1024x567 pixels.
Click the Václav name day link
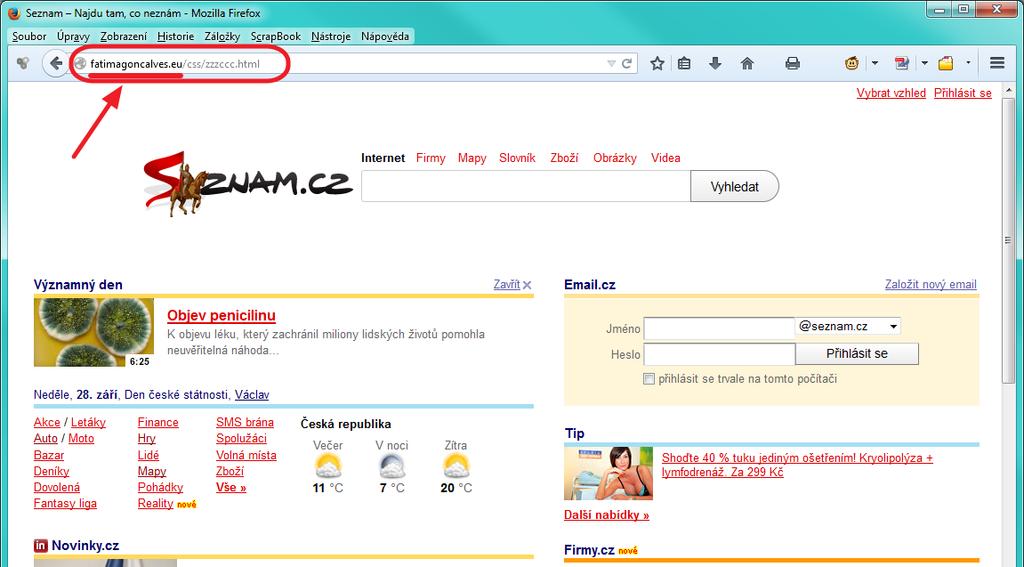pos(251,395)
